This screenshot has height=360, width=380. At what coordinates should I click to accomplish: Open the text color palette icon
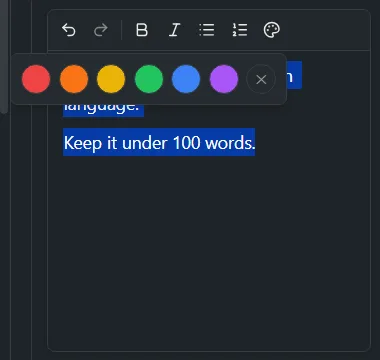[x=272, y=30]
